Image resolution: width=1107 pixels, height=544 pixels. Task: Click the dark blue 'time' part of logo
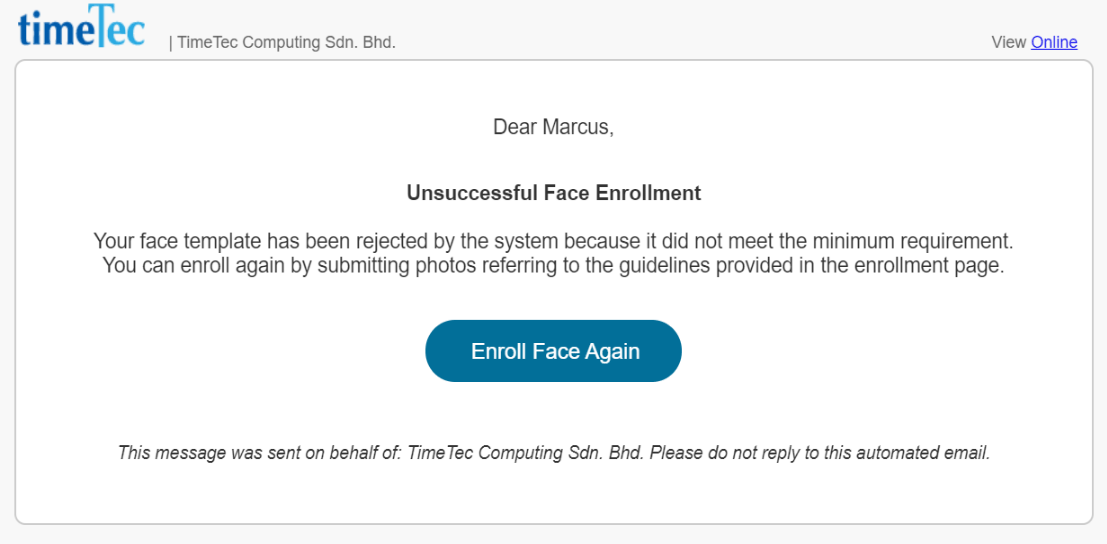[52, 30]
